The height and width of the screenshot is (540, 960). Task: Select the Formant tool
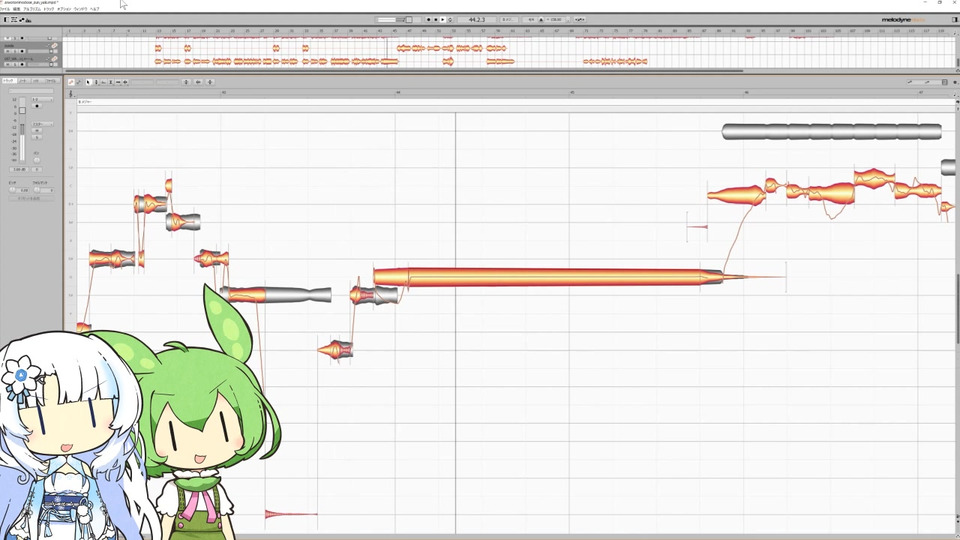tap(103, 82)
